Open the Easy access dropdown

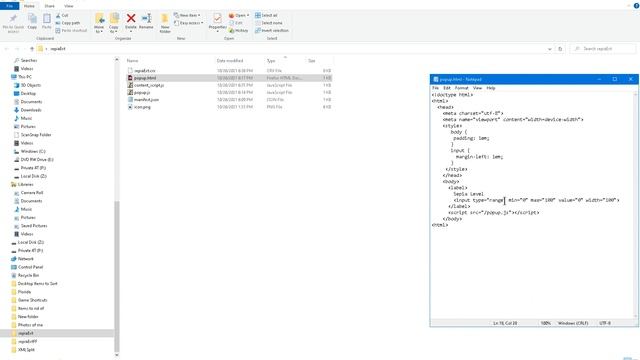coord(189,23)
